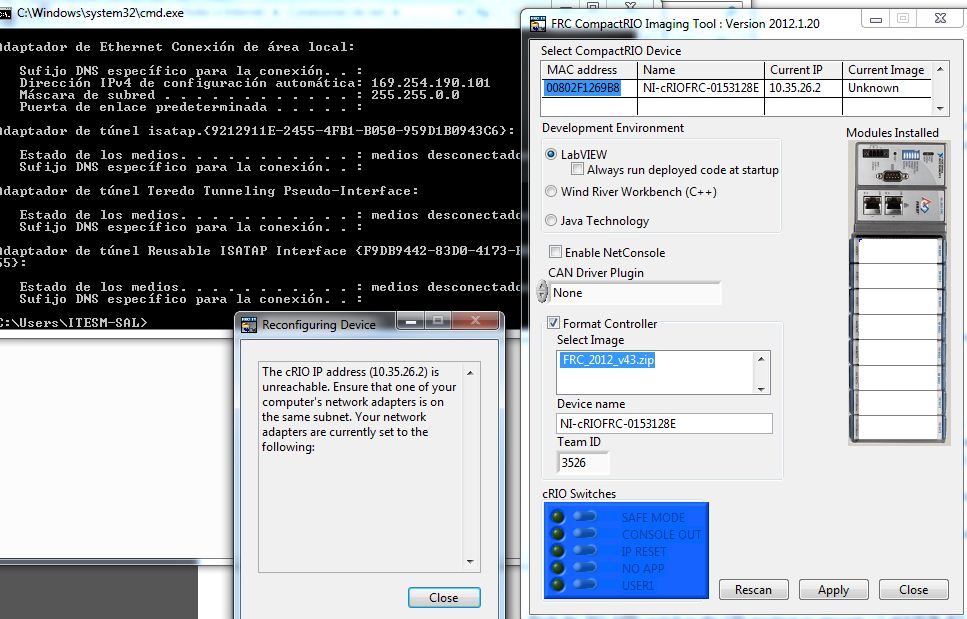Screen dimensions: 967x619
Task: Select the LabVIEW radio button
Action: coord(551,154)
